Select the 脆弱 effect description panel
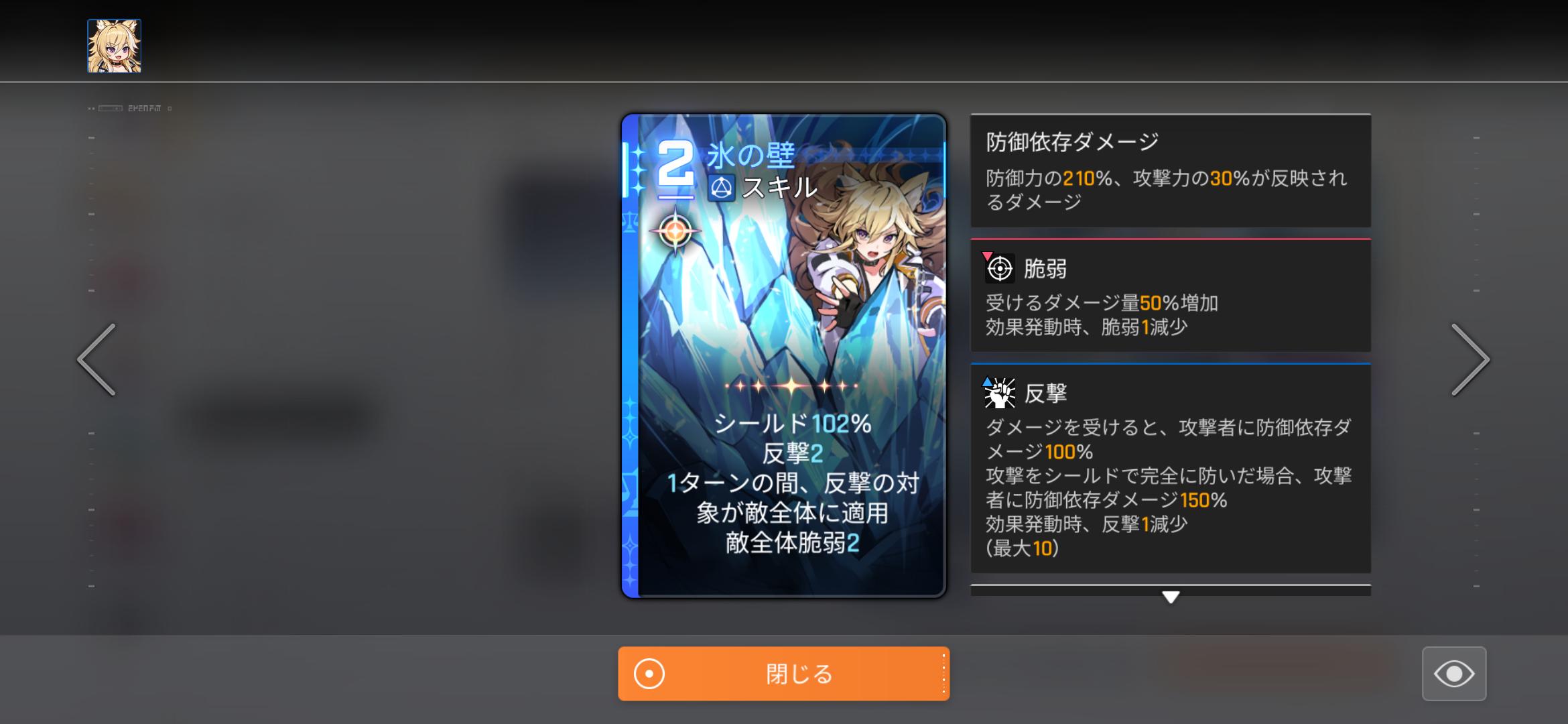 point(1171,296)
